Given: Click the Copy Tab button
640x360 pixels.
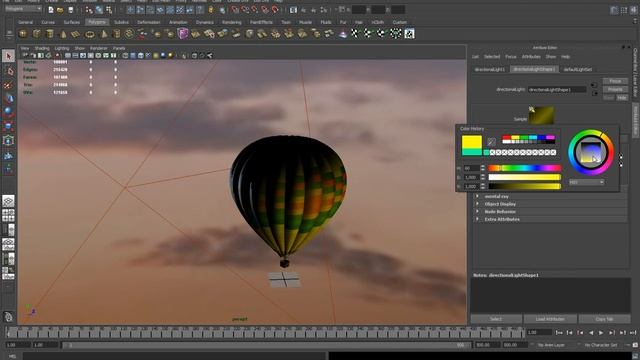Looking at the screenshot, I should pos(604,319).
